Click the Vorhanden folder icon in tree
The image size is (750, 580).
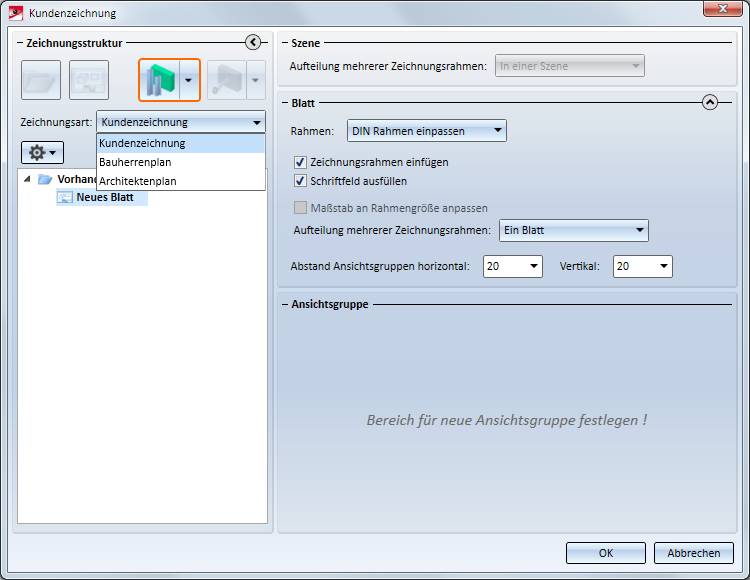point(45,179)
